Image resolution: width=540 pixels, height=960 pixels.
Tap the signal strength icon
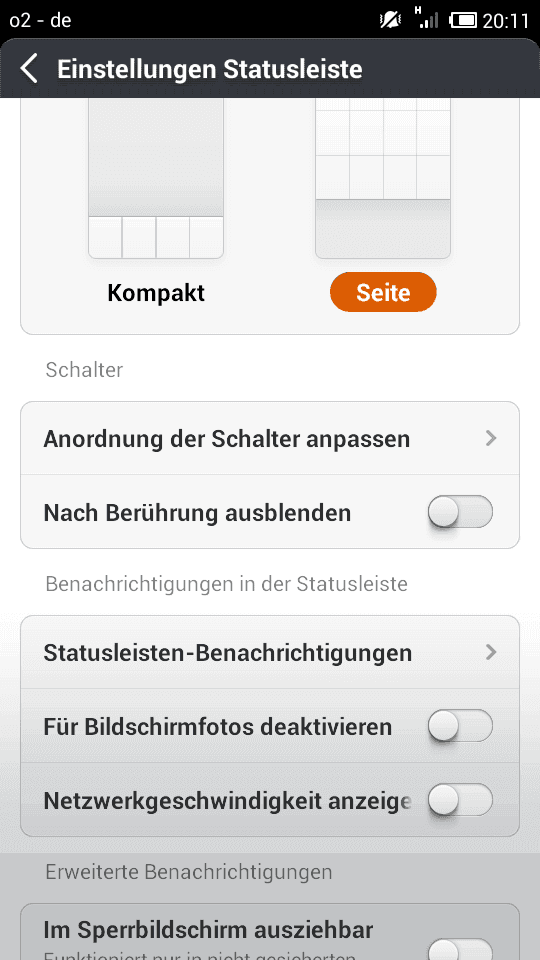426,18
